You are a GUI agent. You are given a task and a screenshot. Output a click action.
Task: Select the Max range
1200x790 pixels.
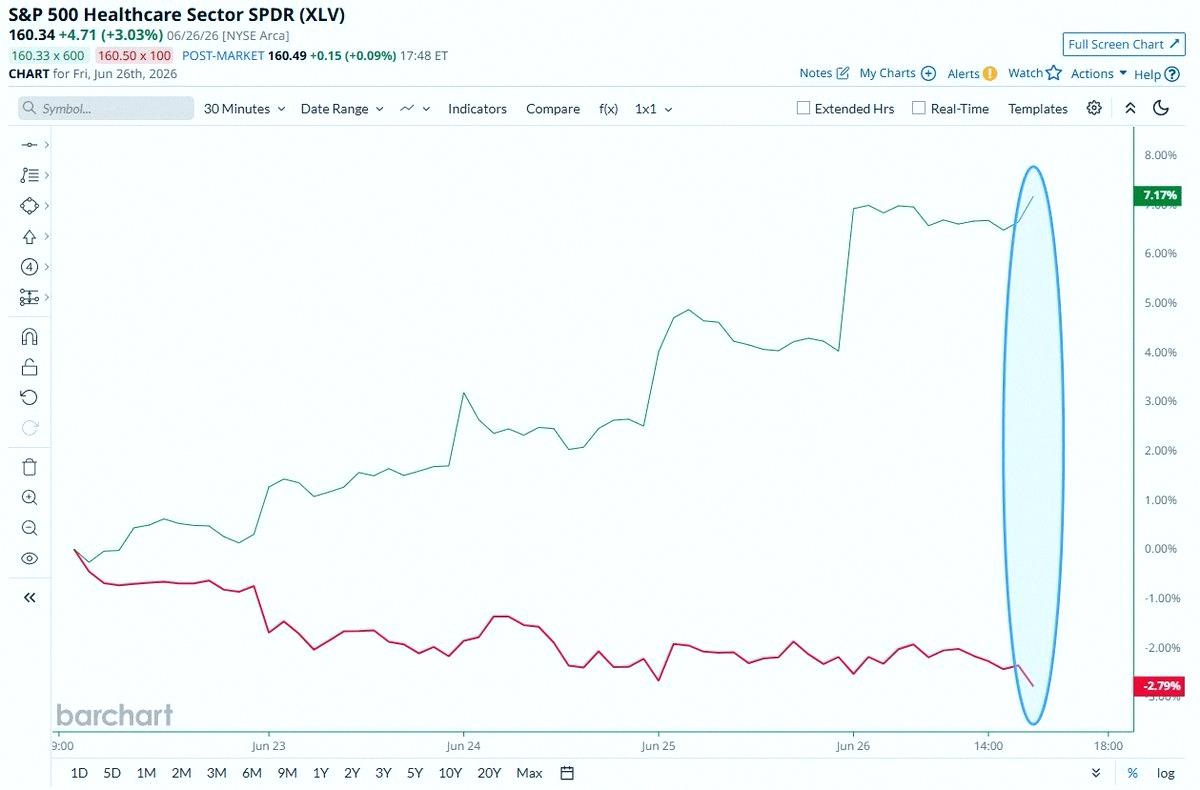point(529,773)
